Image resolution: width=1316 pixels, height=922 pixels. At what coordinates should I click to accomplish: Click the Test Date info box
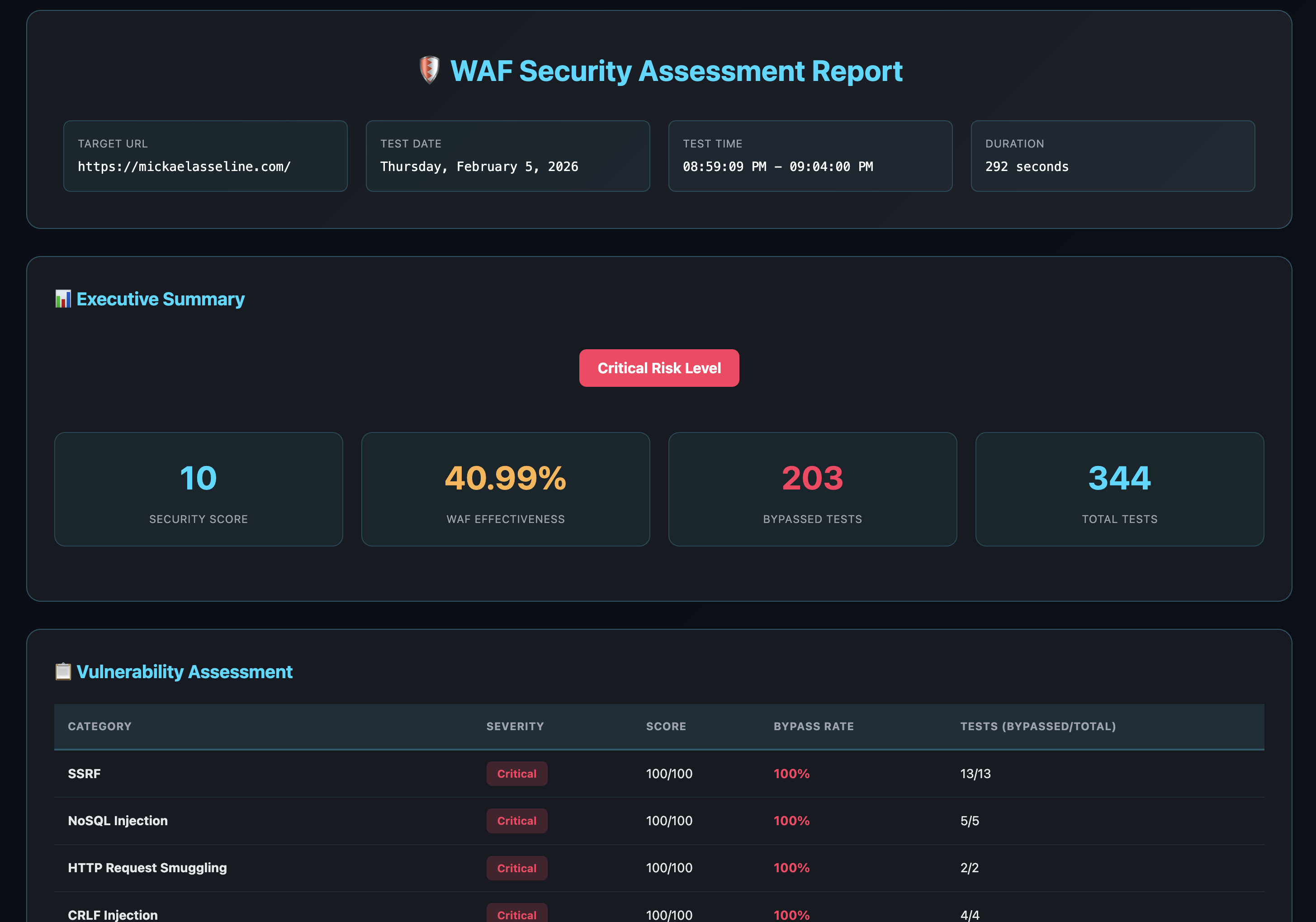(x=507, y=156)
